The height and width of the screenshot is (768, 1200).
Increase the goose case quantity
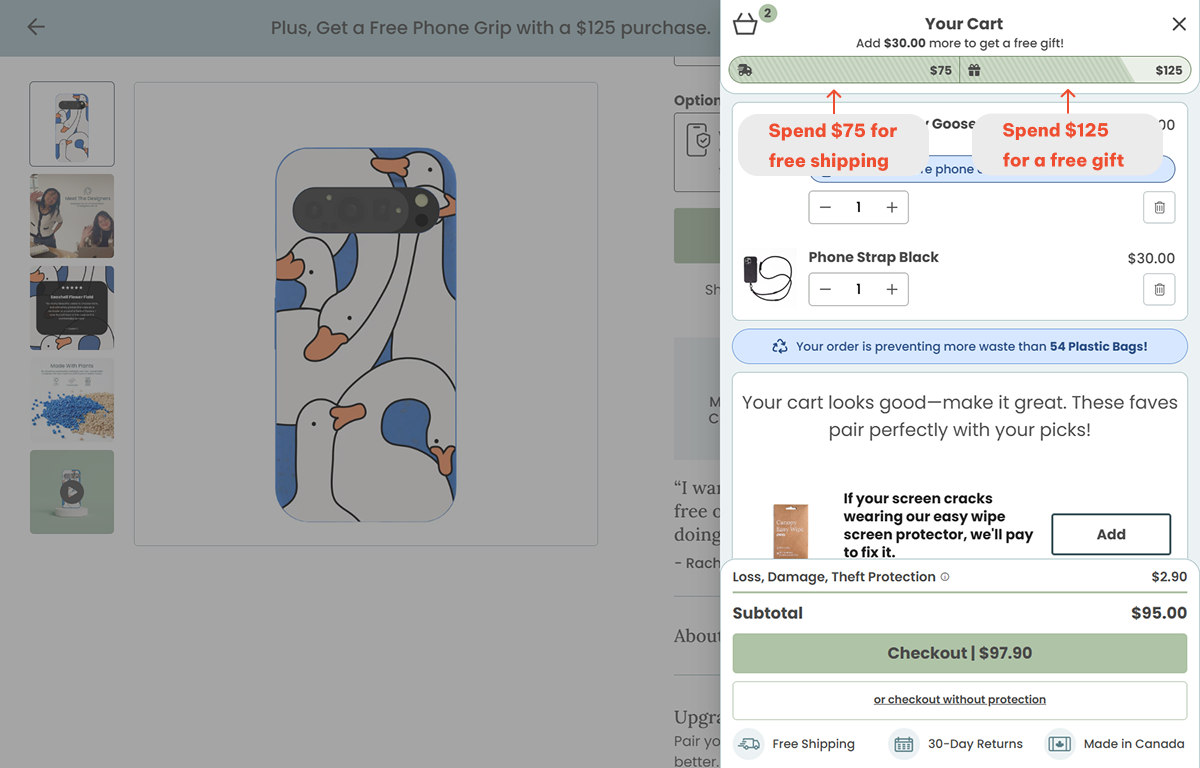[891, 208]
